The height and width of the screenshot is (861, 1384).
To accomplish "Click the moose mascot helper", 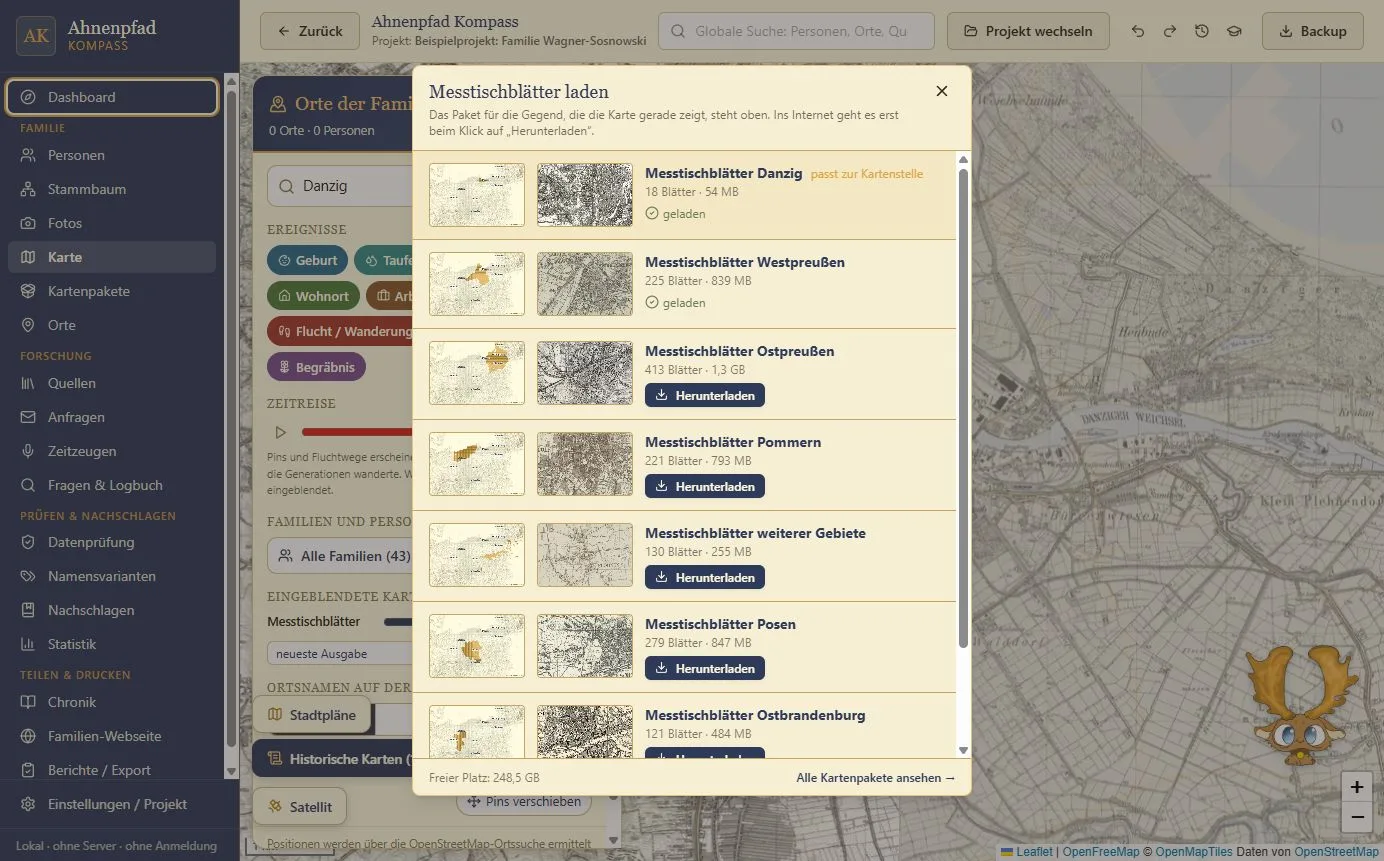I will click(x=1303, y=704).
